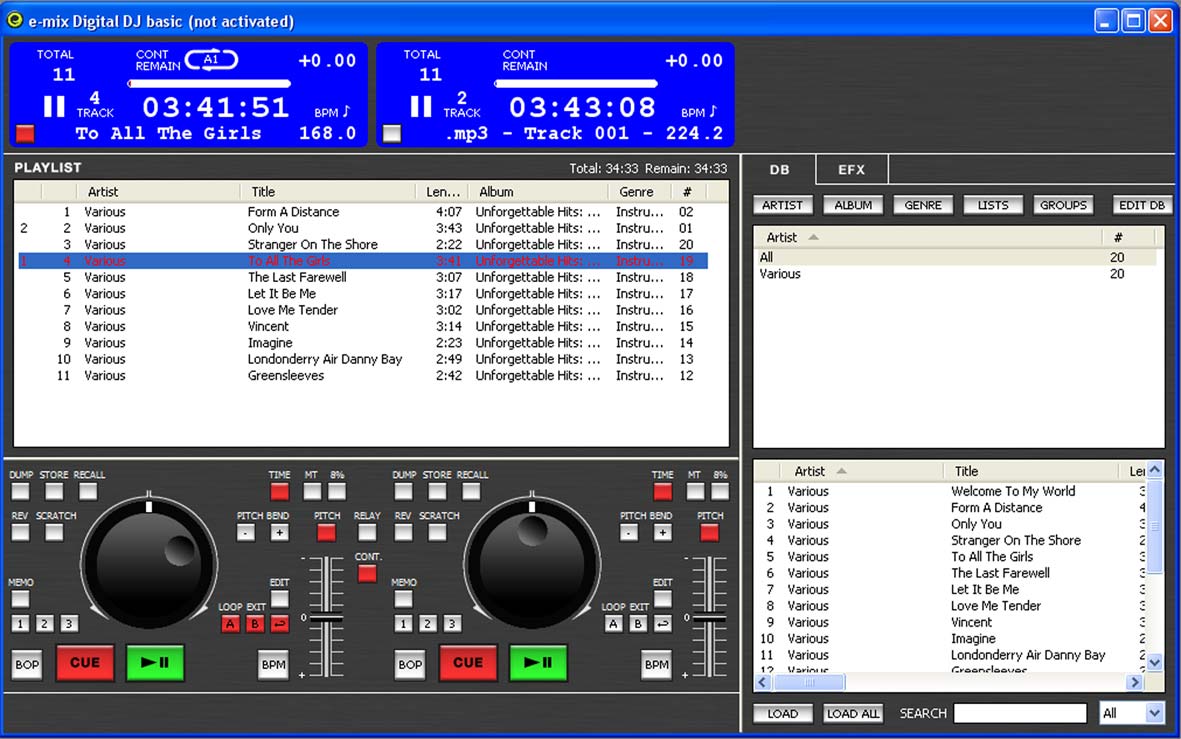Viewport: 1181px width, 739px height.
Task: Click the left deck BOP button
Action: click(27, 664)
